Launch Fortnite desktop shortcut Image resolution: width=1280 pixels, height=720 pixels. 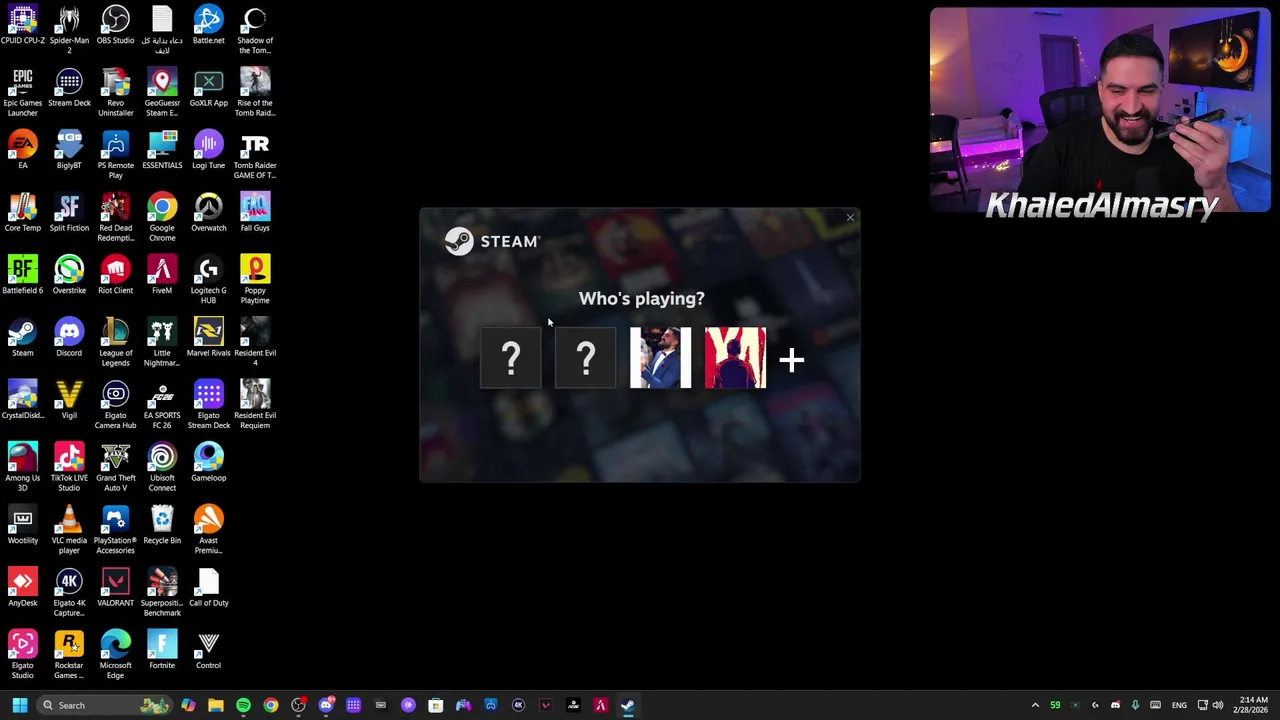[162, 650]
